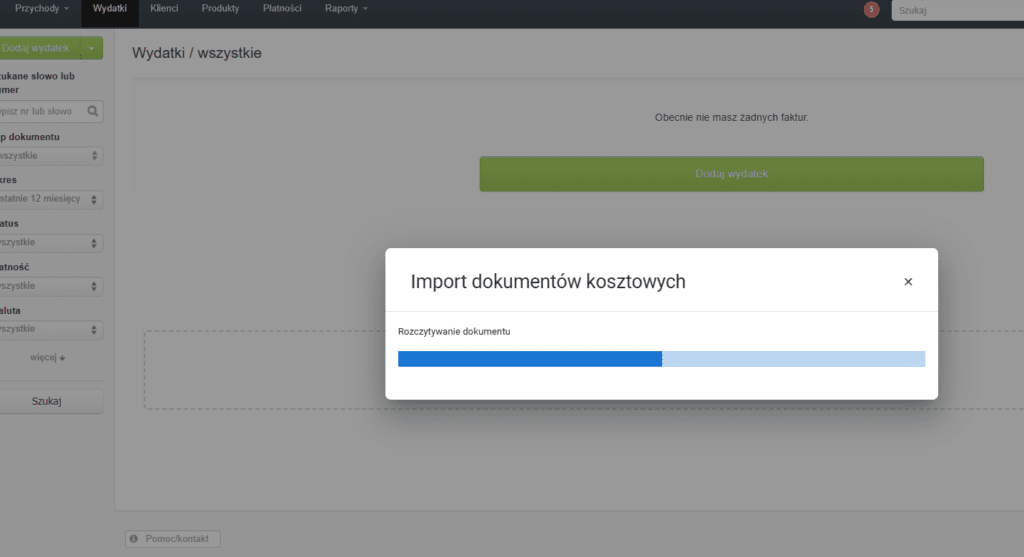Open the Płatności section
The image size is (1024, 557).
click(x=282, y=9)
